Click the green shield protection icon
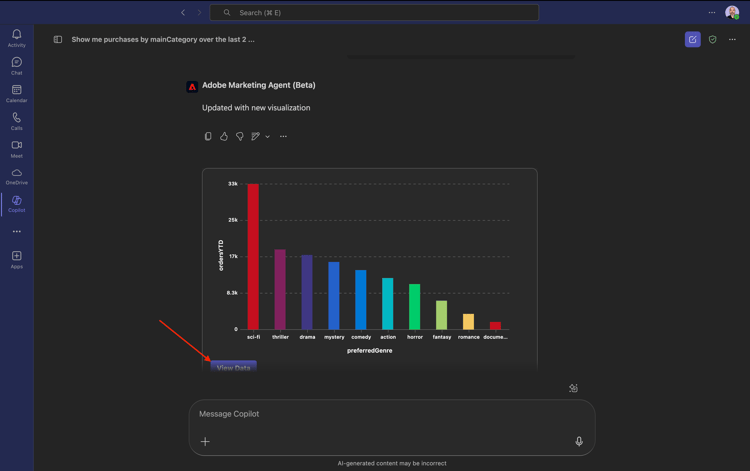 tap(713, 39)
